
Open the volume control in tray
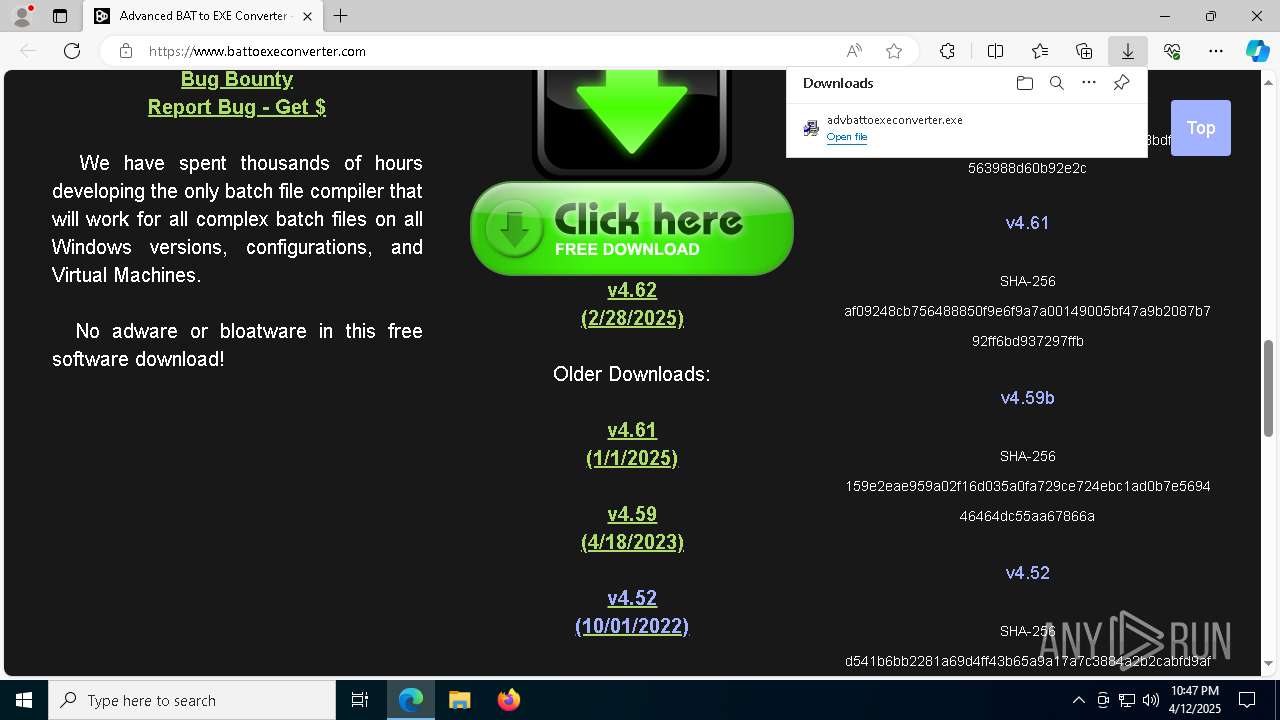tap(1150, 700)
